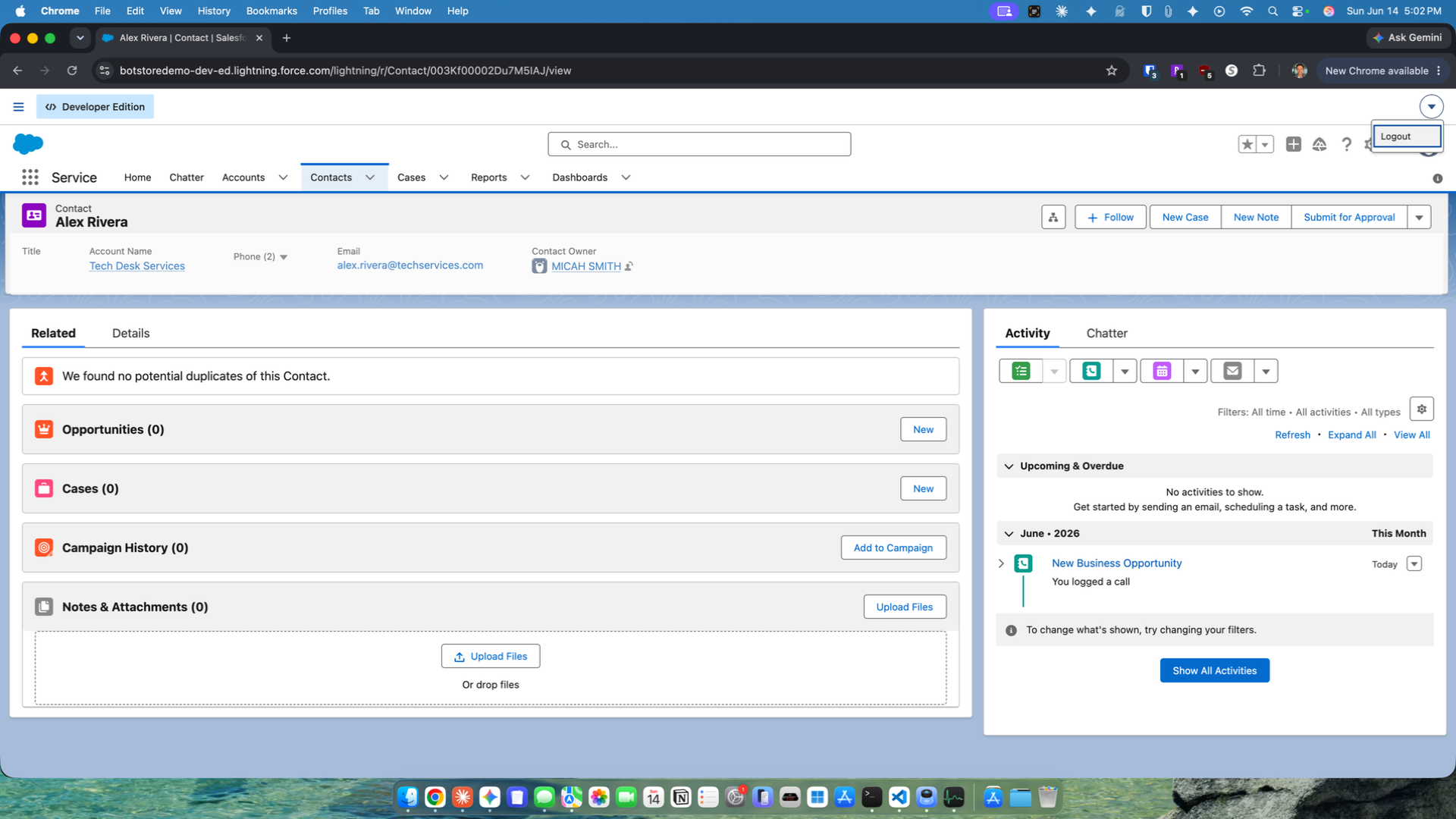Click the New Event calendar icon

tap(1162, 371)
